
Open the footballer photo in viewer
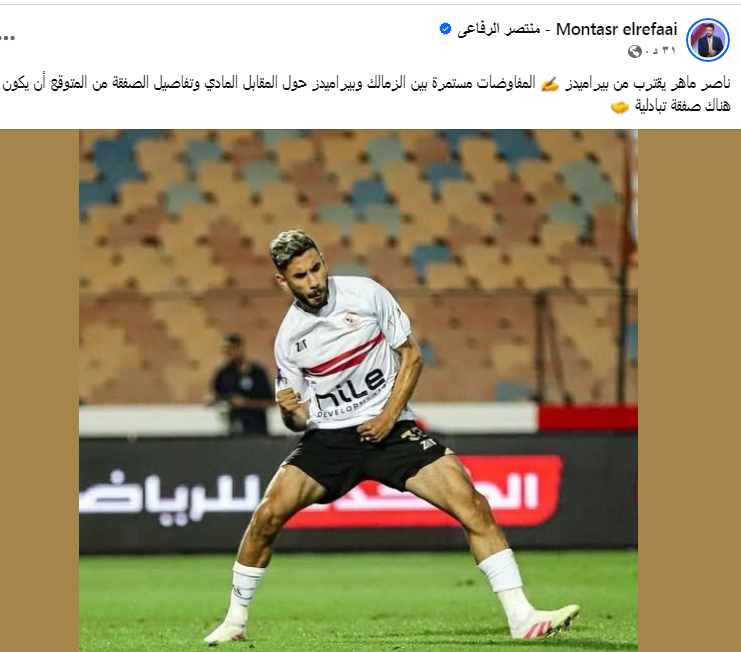pyautogui.click(x=358, y=390)
